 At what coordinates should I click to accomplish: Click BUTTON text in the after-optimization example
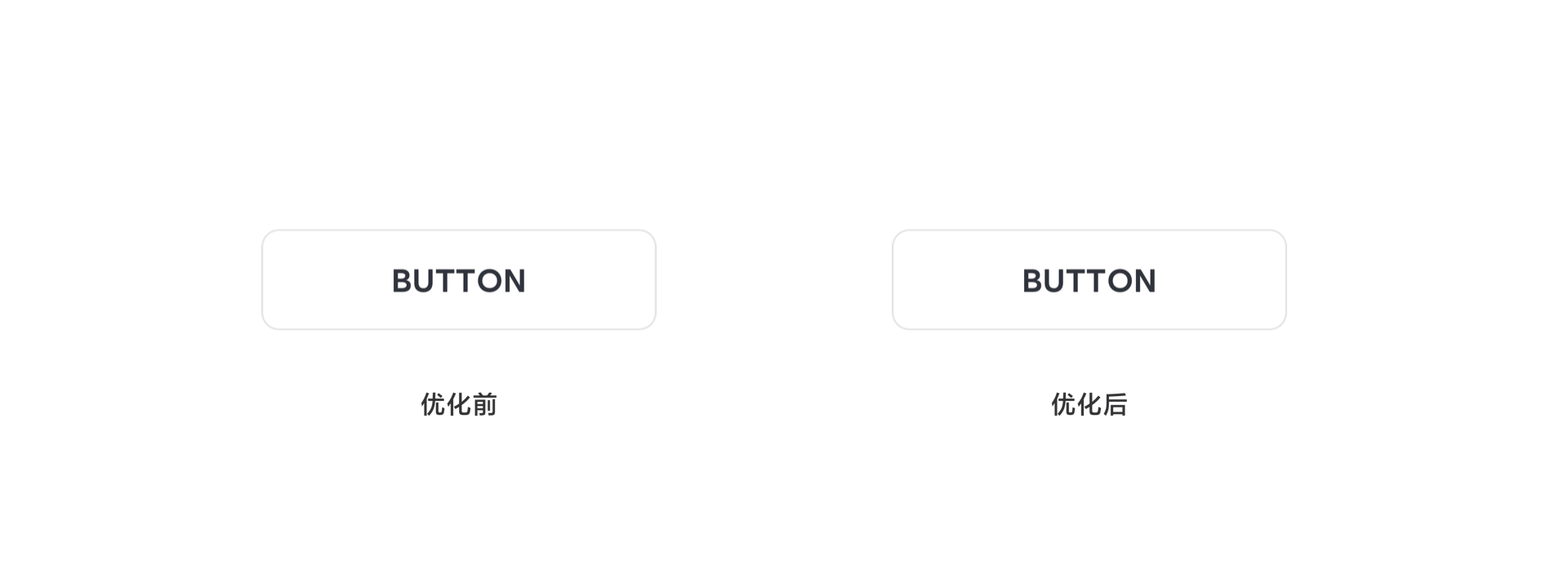point(1089,281)
